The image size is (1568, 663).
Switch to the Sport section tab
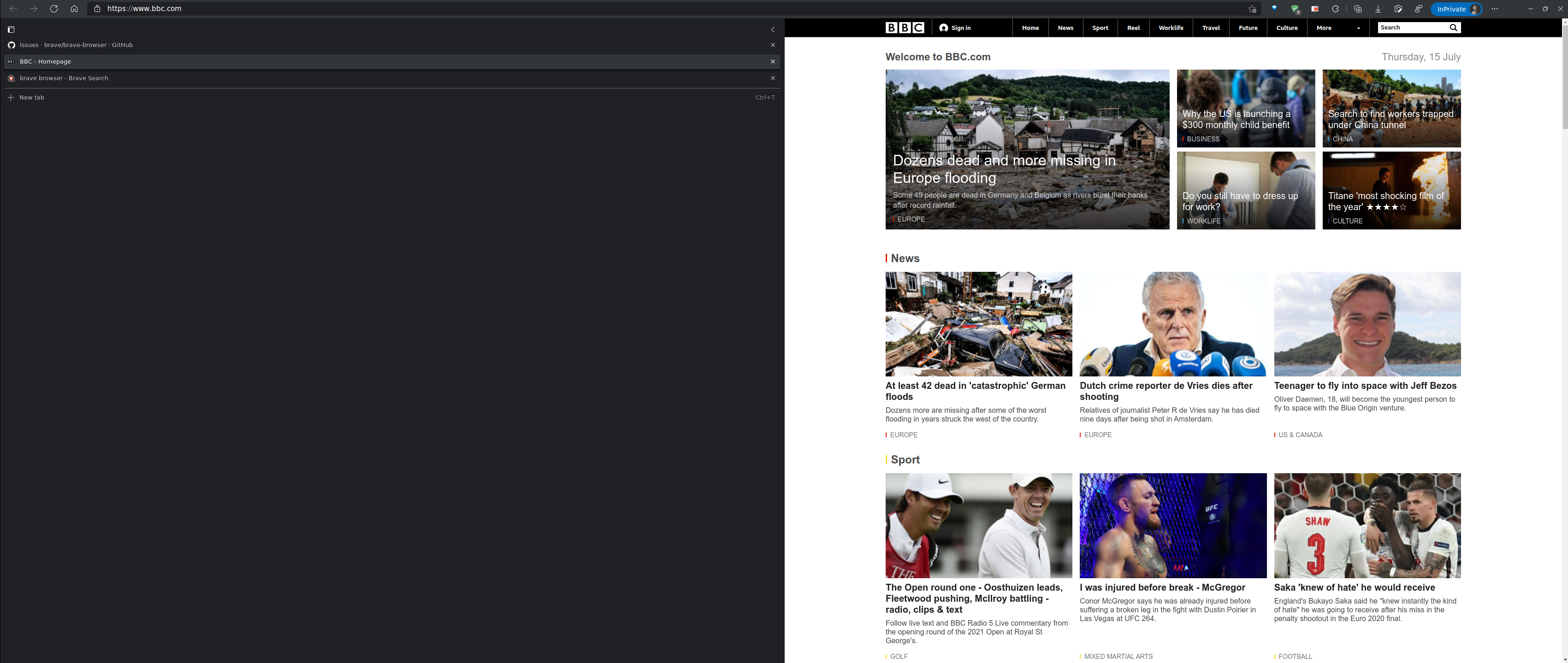(1100, 27)
